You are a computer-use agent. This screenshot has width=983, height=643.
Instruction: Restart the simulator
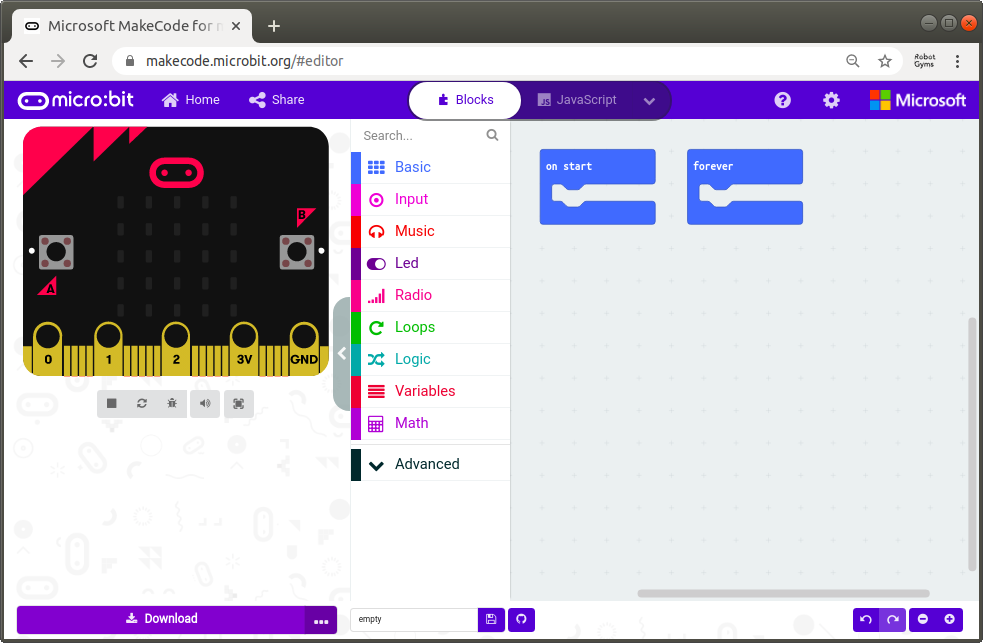pos(142,404)
